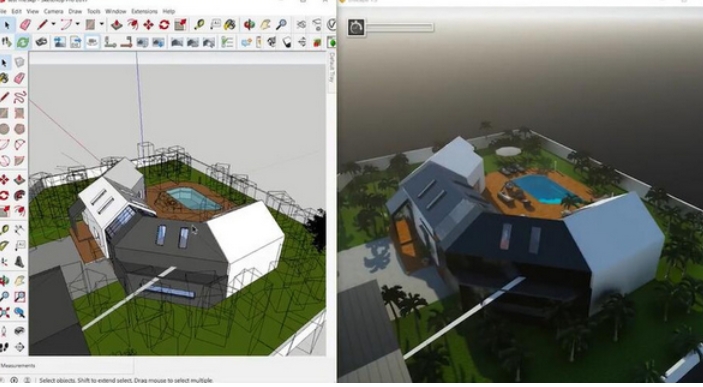This screenshot has height=387, width=703.
Task: Activate the Rotate tool in top toolbar
Action: pos(164,24)
